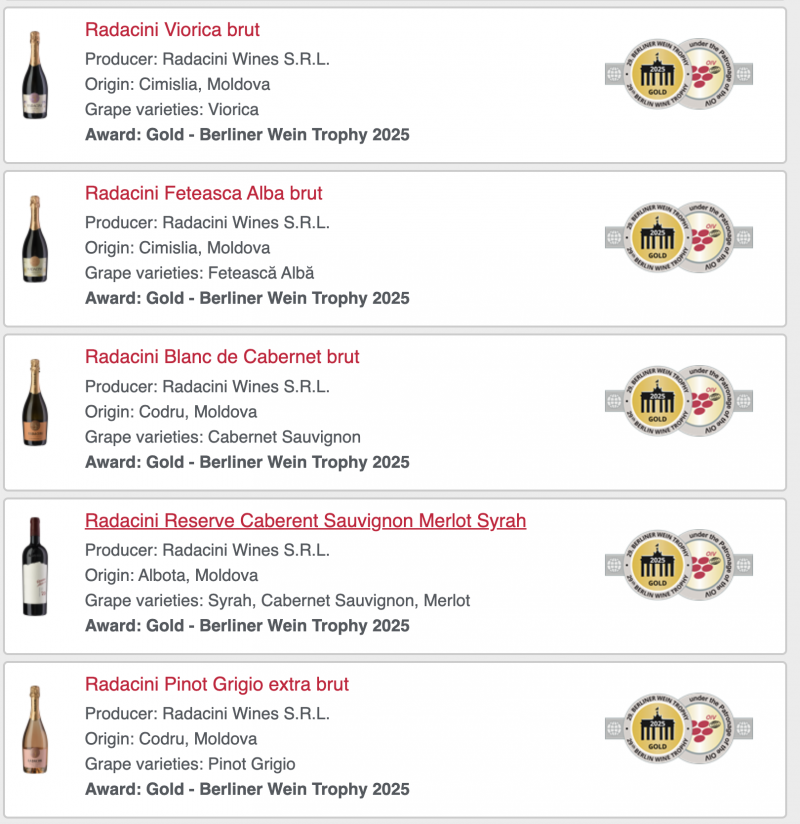Viewport: 800px width, 824px height.
Task: Click the Pinot Grigio extra brut bottle thumbnail
Action: click(35, 731)
